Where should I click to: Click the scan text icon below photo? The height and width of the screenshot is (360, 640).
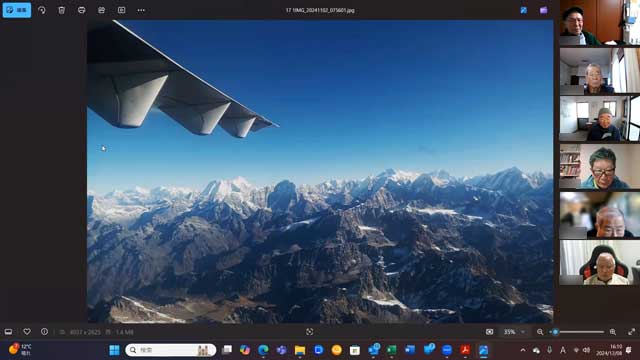[309, 332]
